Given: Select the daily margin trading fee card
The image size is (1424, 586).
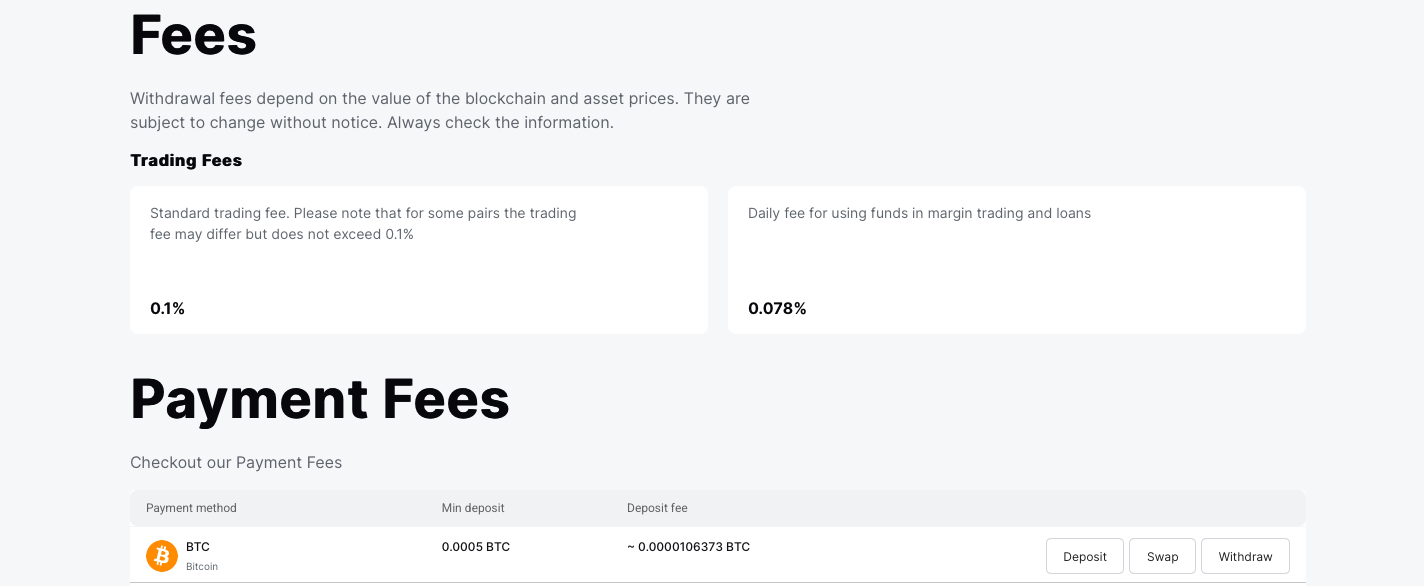Looking at the screenshot, I should [1017, 260].
